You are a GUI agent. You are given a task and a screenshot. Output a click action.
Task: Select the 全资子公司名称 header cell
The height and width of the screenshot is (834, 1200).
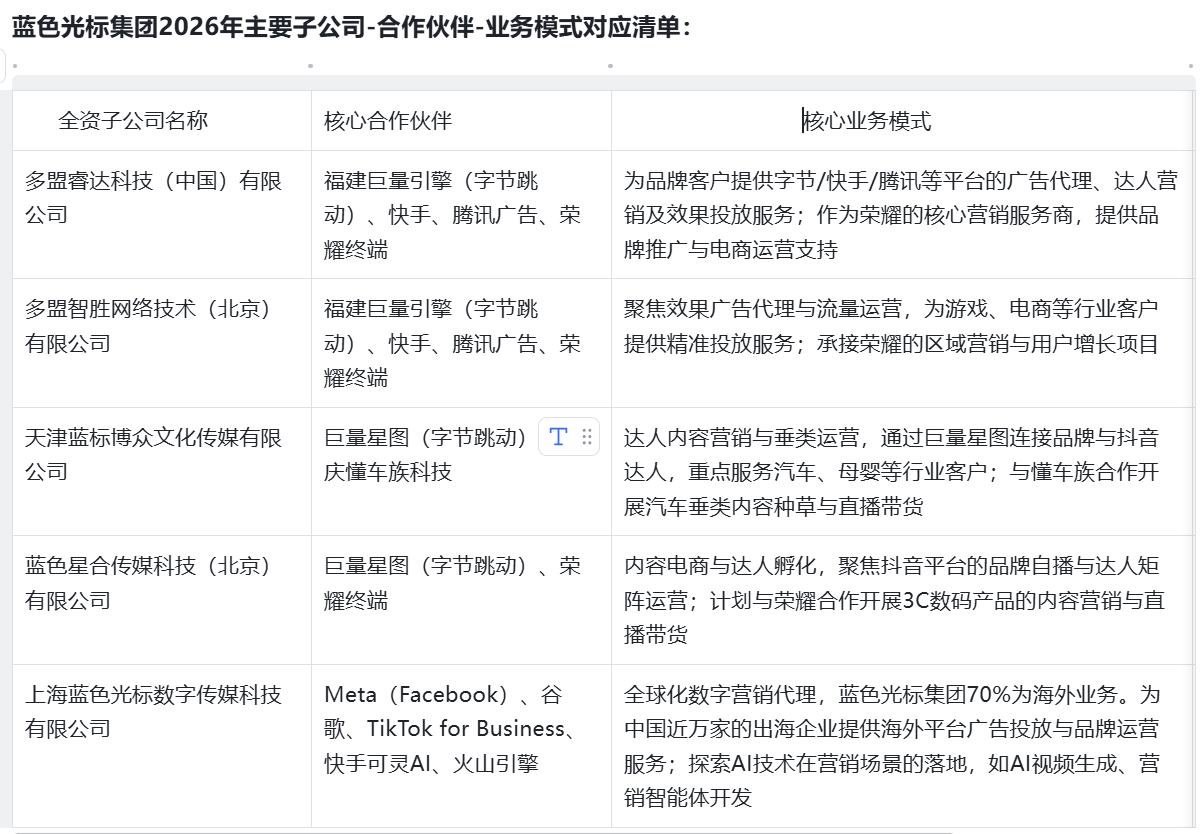coord(162,121)
